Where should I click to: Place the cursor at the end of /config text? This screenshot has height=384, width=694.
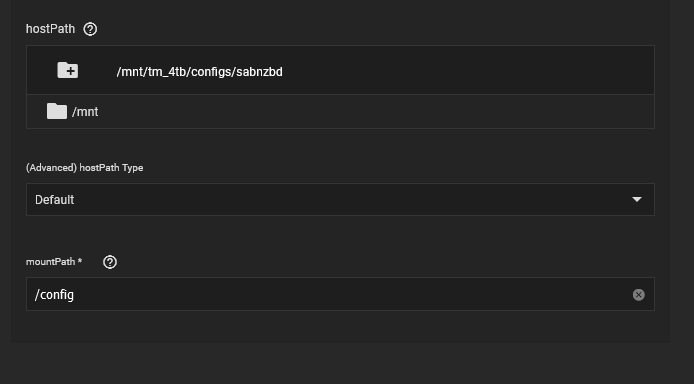pyautogui.click(x=74, y=295)
